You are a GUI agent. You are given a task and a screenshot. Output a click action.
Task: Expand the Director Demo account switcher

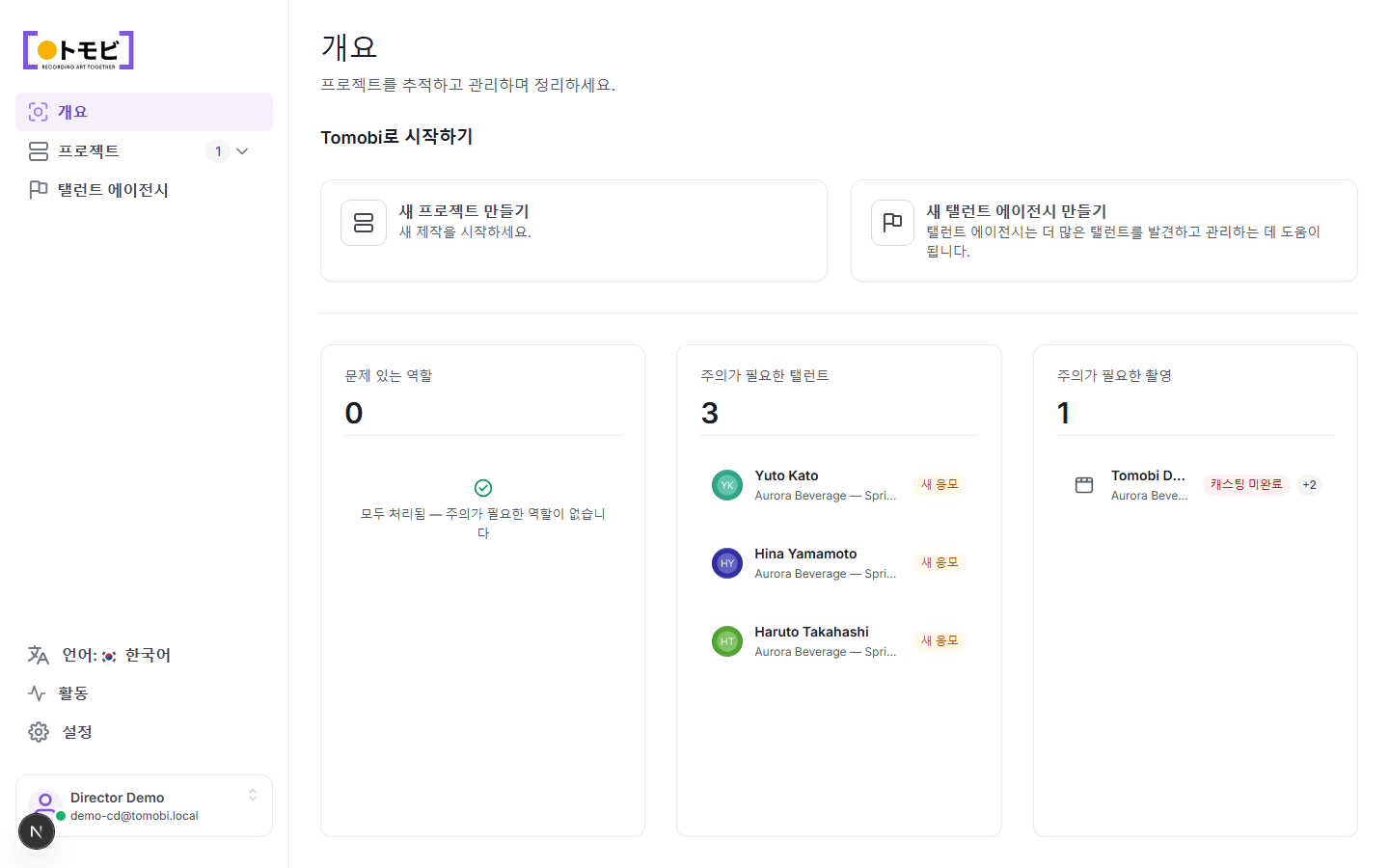point(253,795)
